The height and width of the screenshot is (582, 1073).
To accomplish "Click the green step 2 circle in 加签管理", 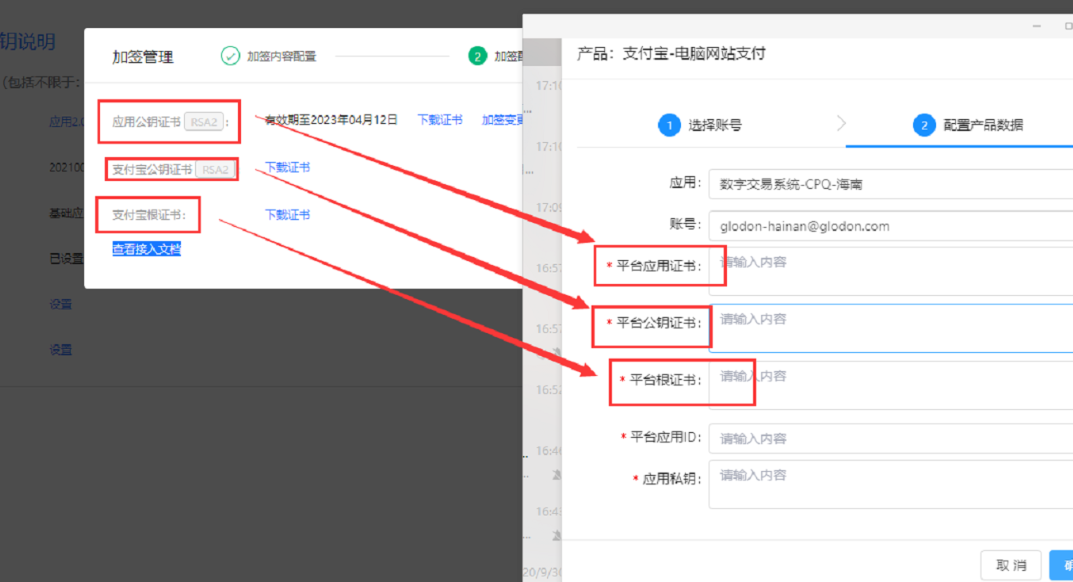I will (477, 56).
